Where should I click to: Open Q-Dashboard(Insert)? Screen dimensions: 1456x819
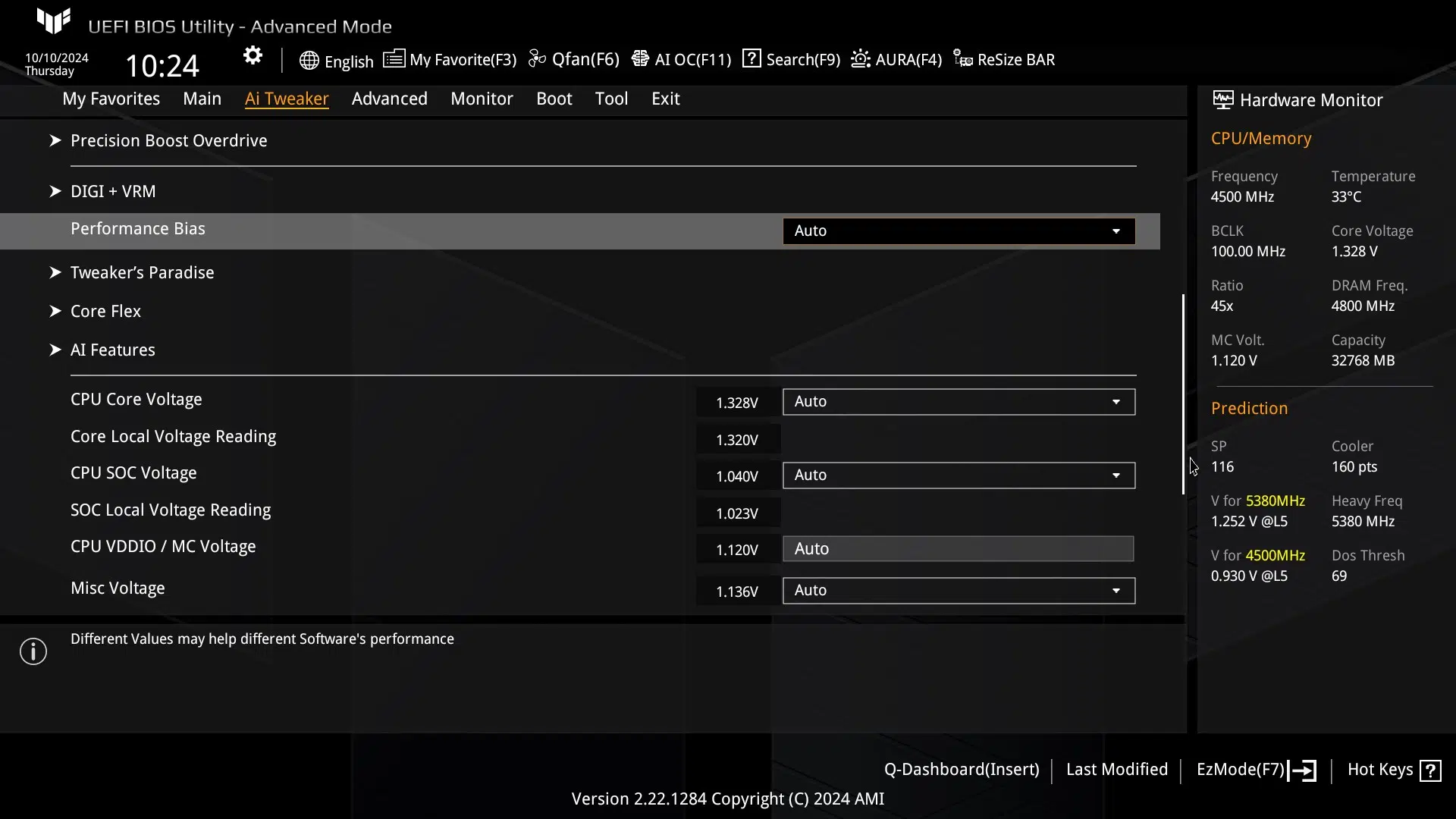(x=962, y=770)
